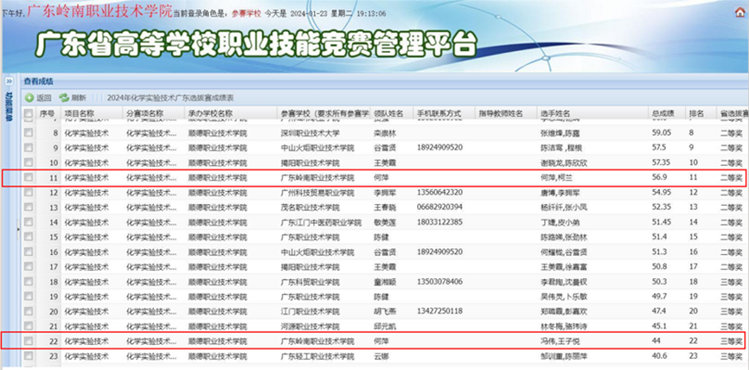Click phone number 06682920394
This screenshot has width=749, height=370.
[x=439, y=207]
